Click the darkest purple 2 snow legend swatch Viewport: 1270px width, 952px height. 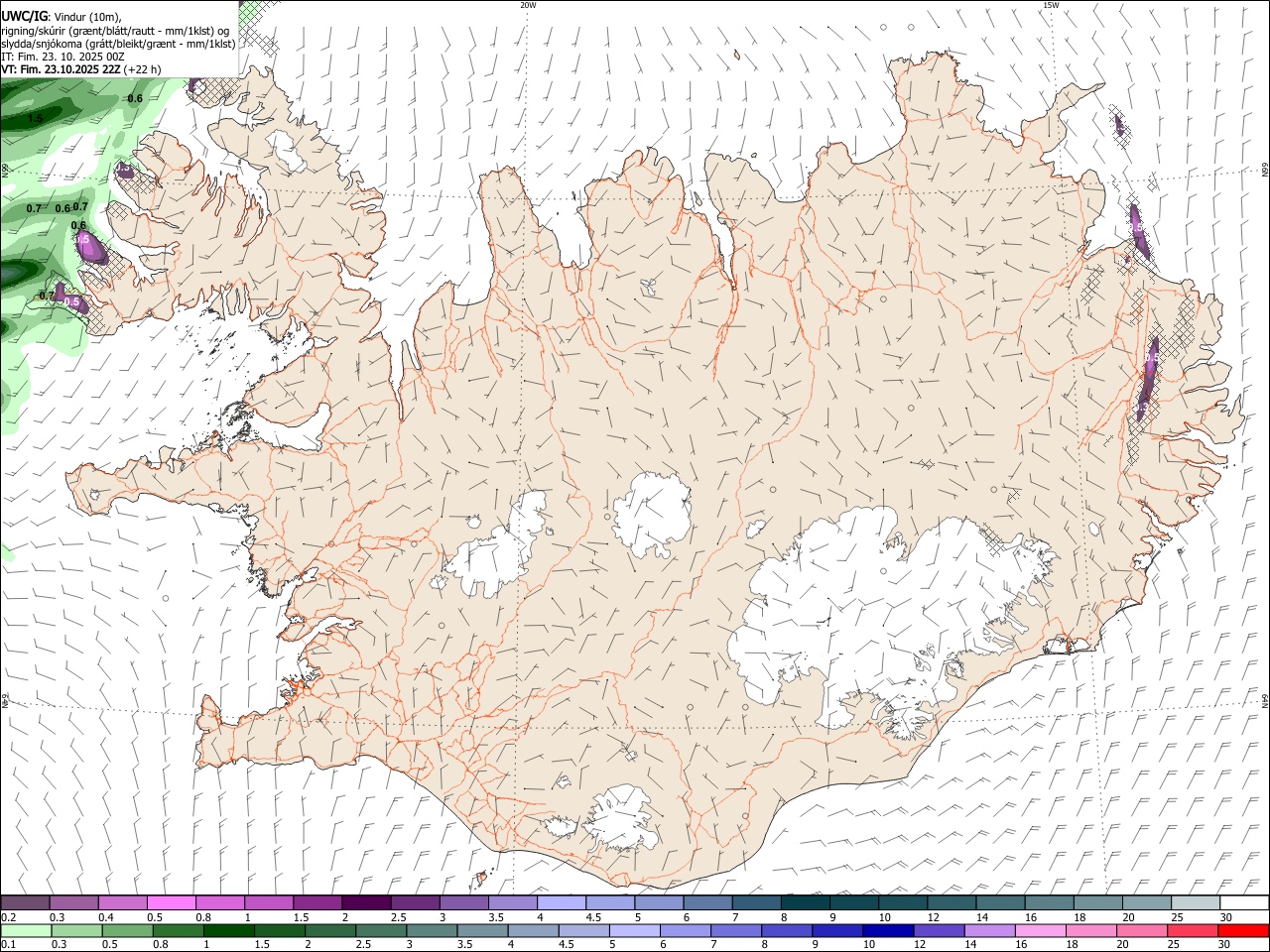click(366, 902)
